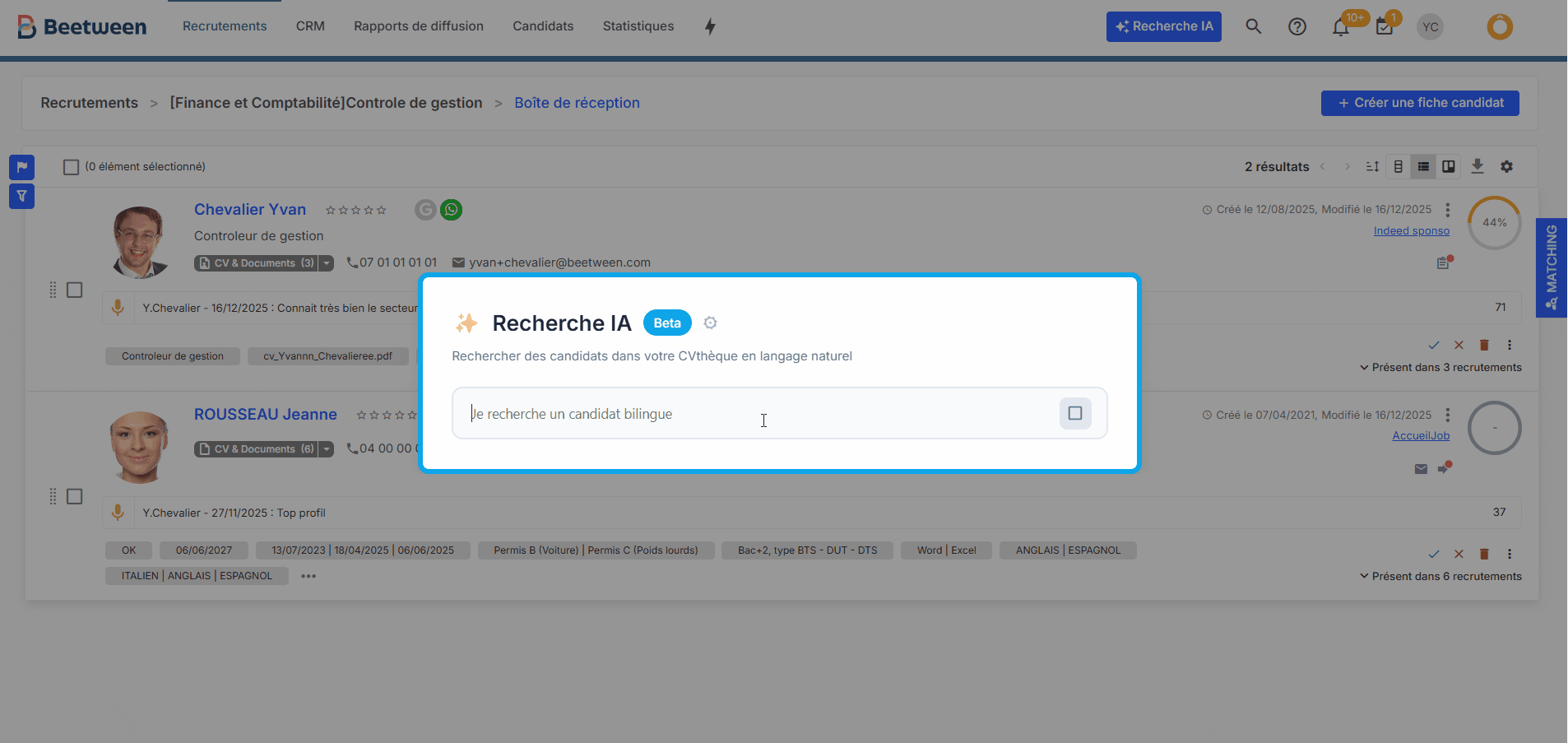Open the help question mark icon

(x=1297, y=27)
